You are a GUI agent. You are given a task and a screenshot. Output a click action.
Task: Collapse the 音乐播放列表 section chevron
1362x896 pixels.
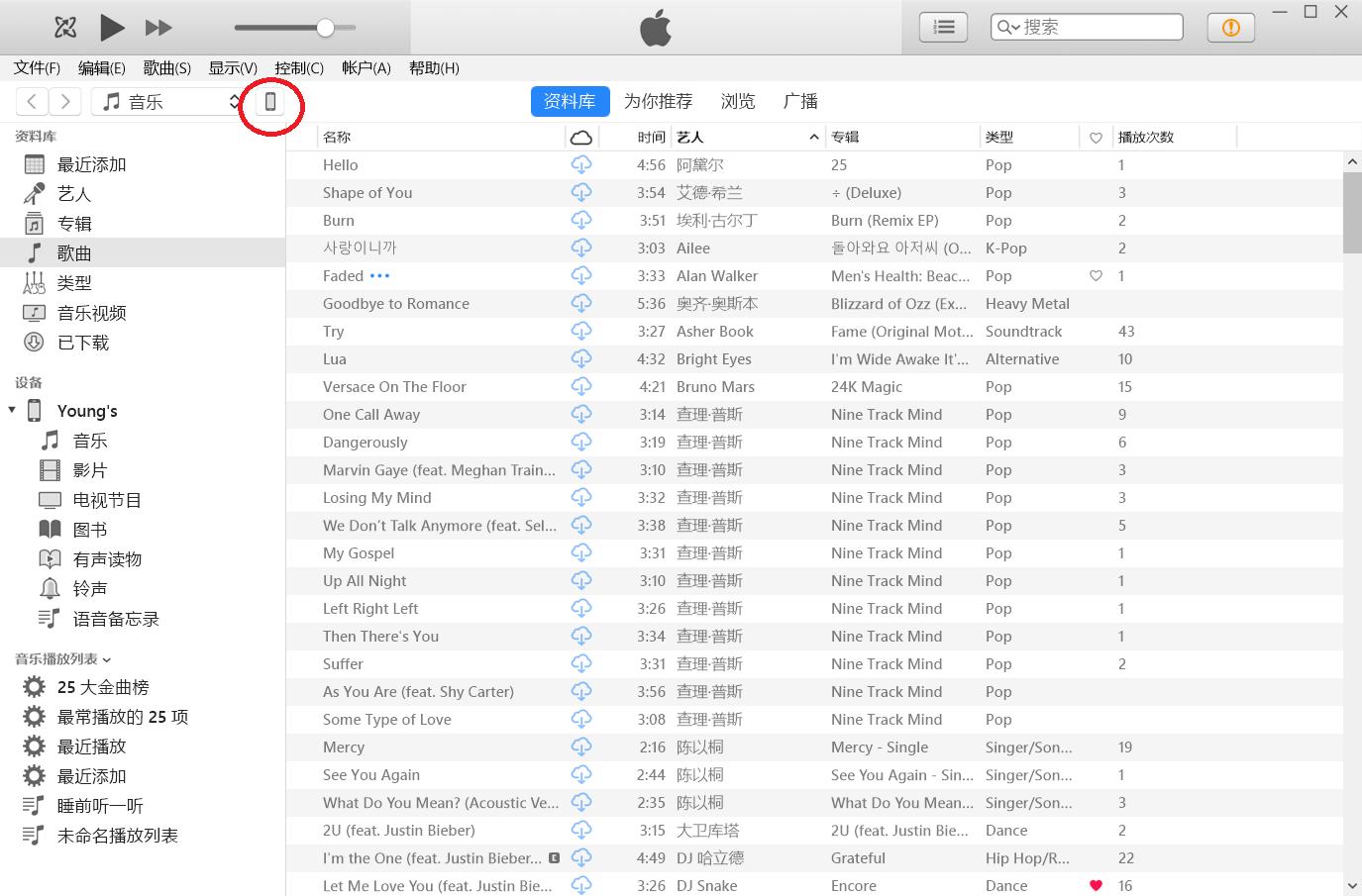tap(107, 659)
